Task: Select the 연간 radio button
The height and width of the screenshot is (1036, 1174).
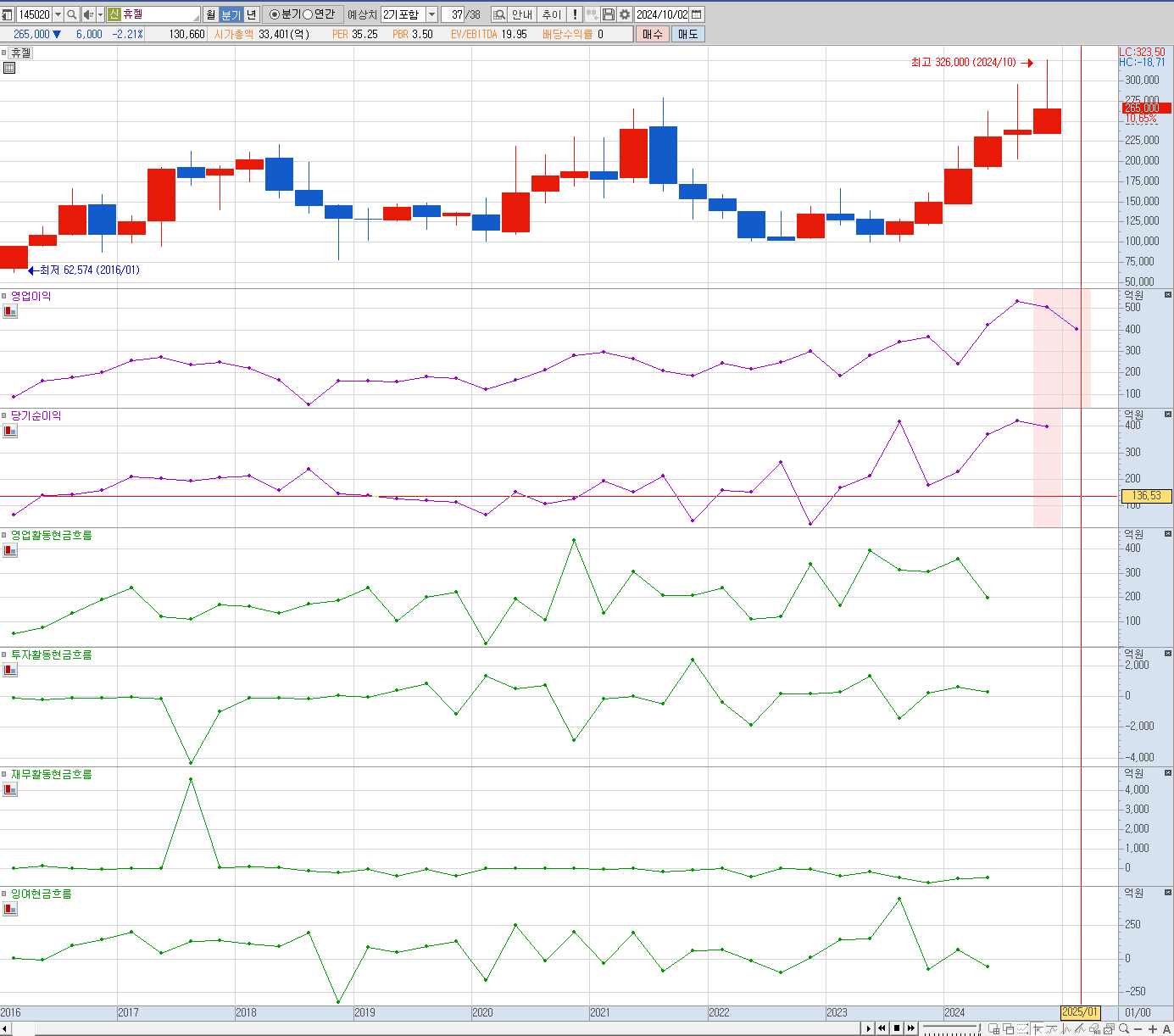Action: (308, 14)
